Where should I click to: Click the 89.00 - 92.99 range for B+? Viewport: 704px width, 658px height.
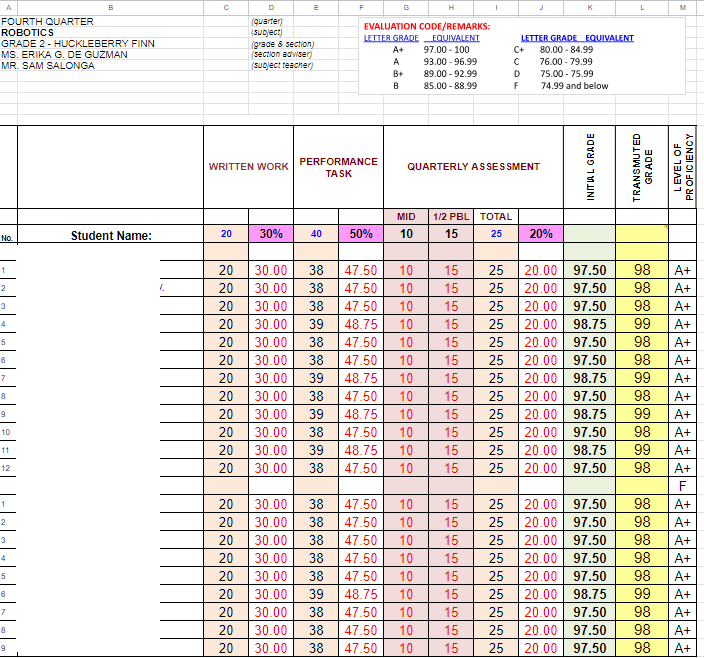tap(450, 74)
